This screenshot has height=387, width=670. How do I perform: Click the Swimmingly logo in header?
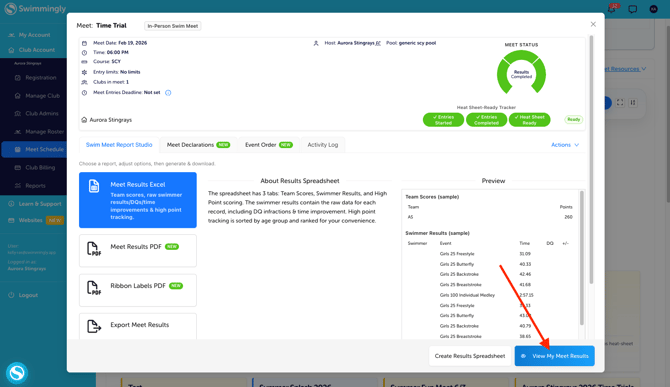[x=35, y=9]
